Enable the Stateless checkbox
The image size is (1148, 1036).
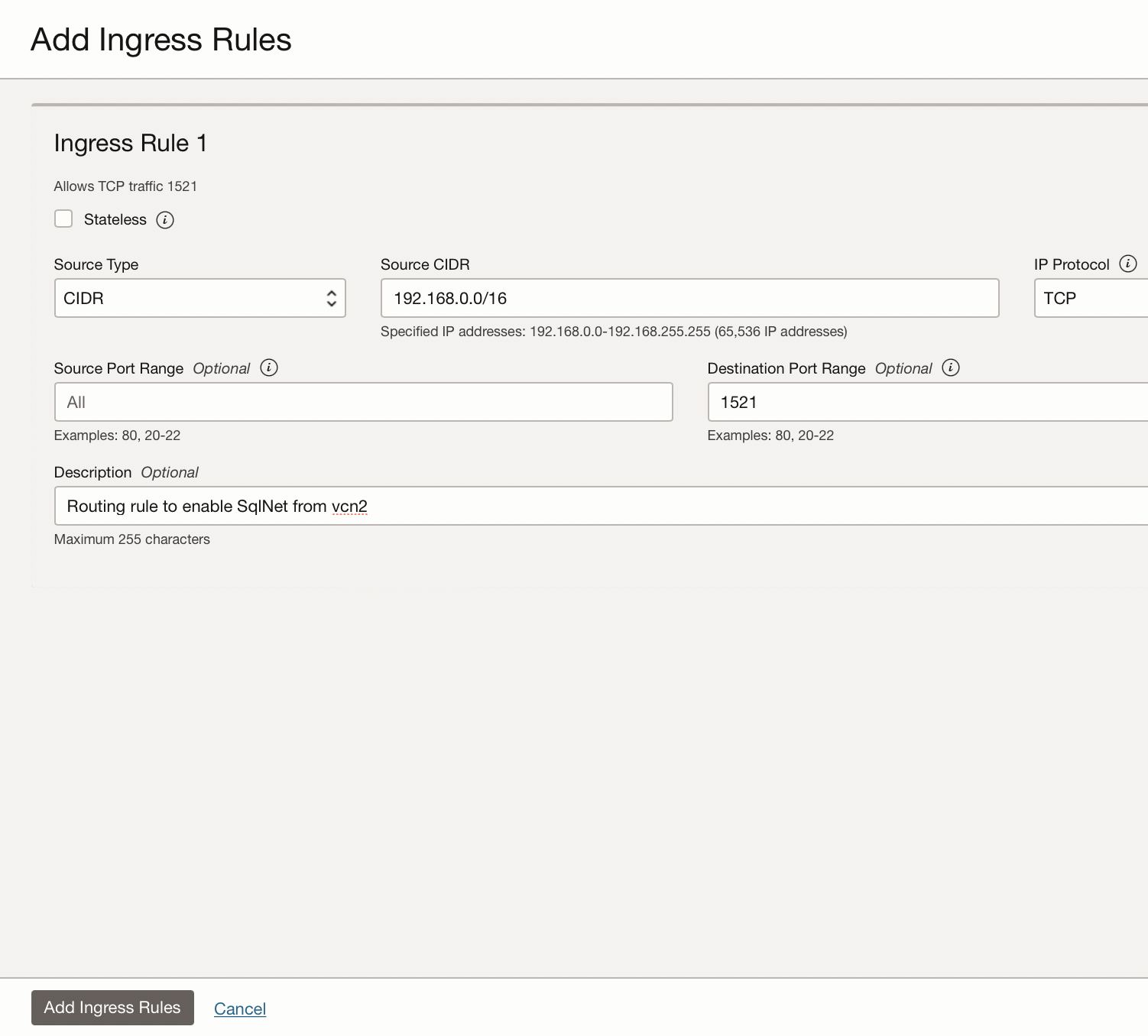click(x=63, y=219)
